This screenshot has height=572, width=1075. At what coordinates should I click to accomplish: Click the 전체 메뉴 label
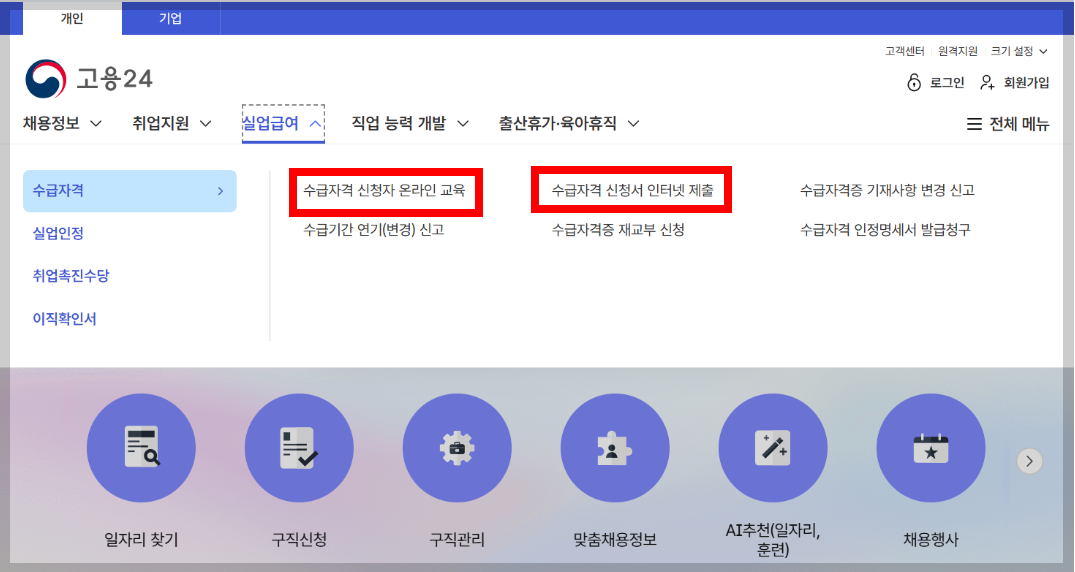point(1019,124)
